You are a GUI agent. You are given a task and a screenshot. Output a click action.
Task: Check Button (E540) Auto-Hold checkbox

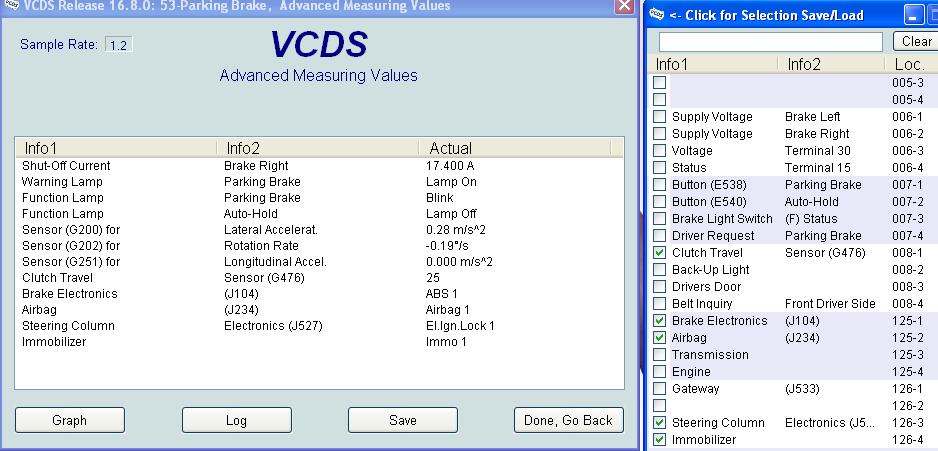coord(659,202)
